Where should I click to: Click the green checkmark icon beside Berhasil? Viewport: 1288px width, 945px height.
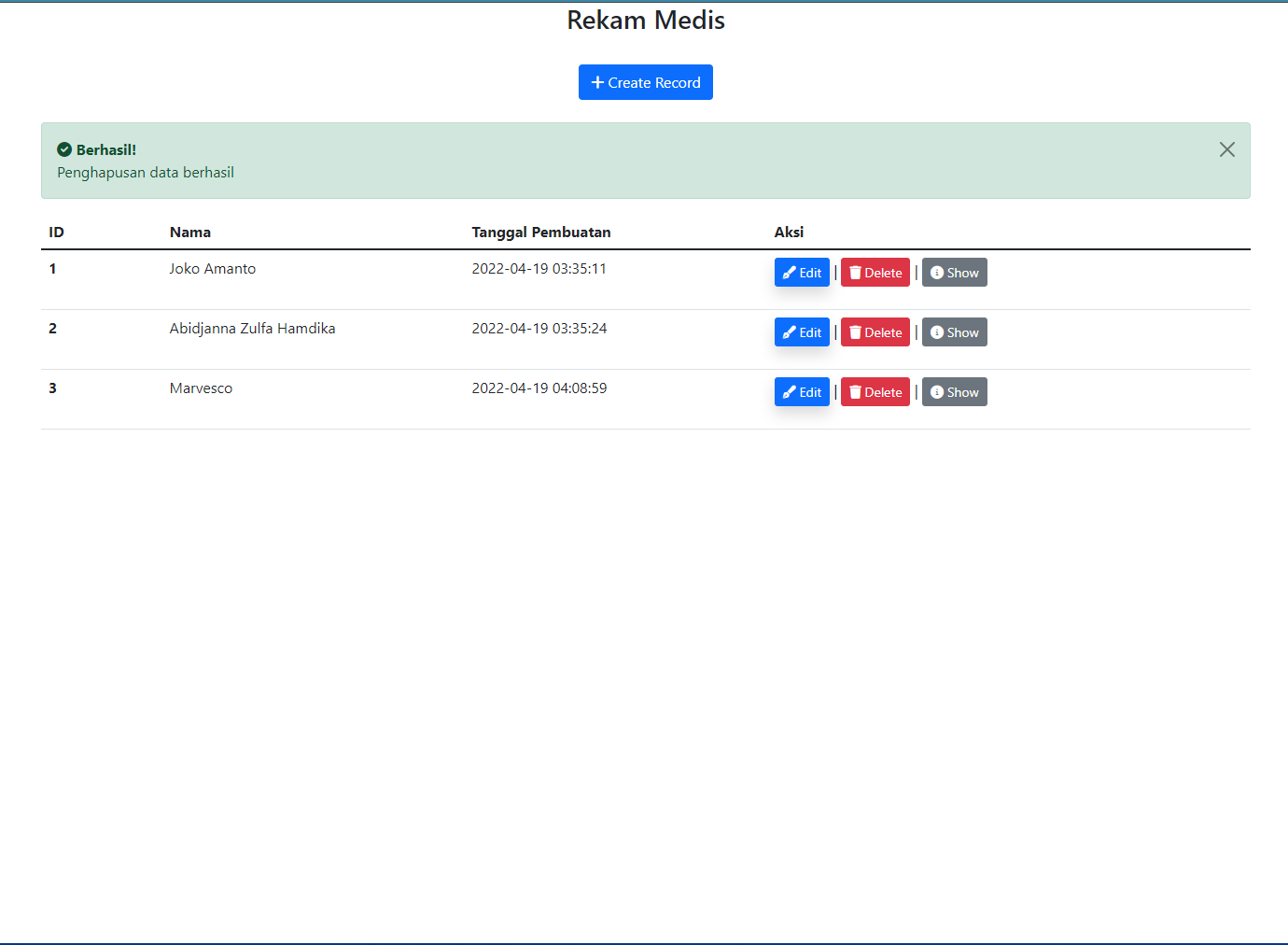click(63, 148)
